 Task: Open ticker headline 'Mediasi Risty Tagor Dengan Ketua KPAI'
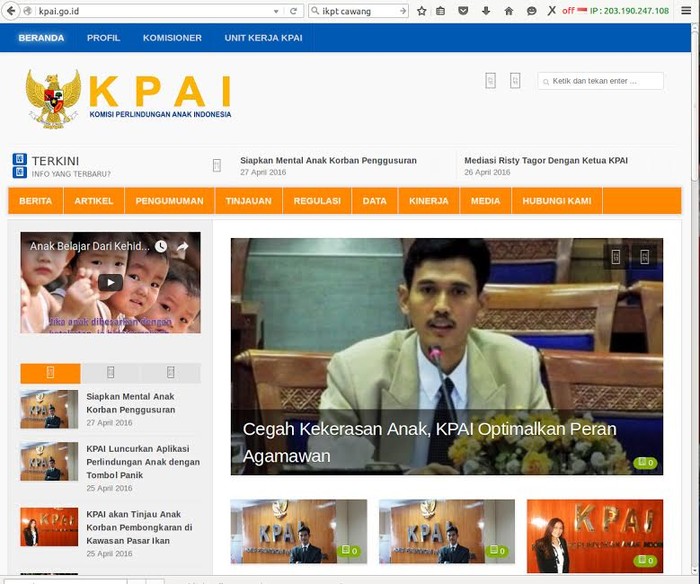(x=546, y=160)
